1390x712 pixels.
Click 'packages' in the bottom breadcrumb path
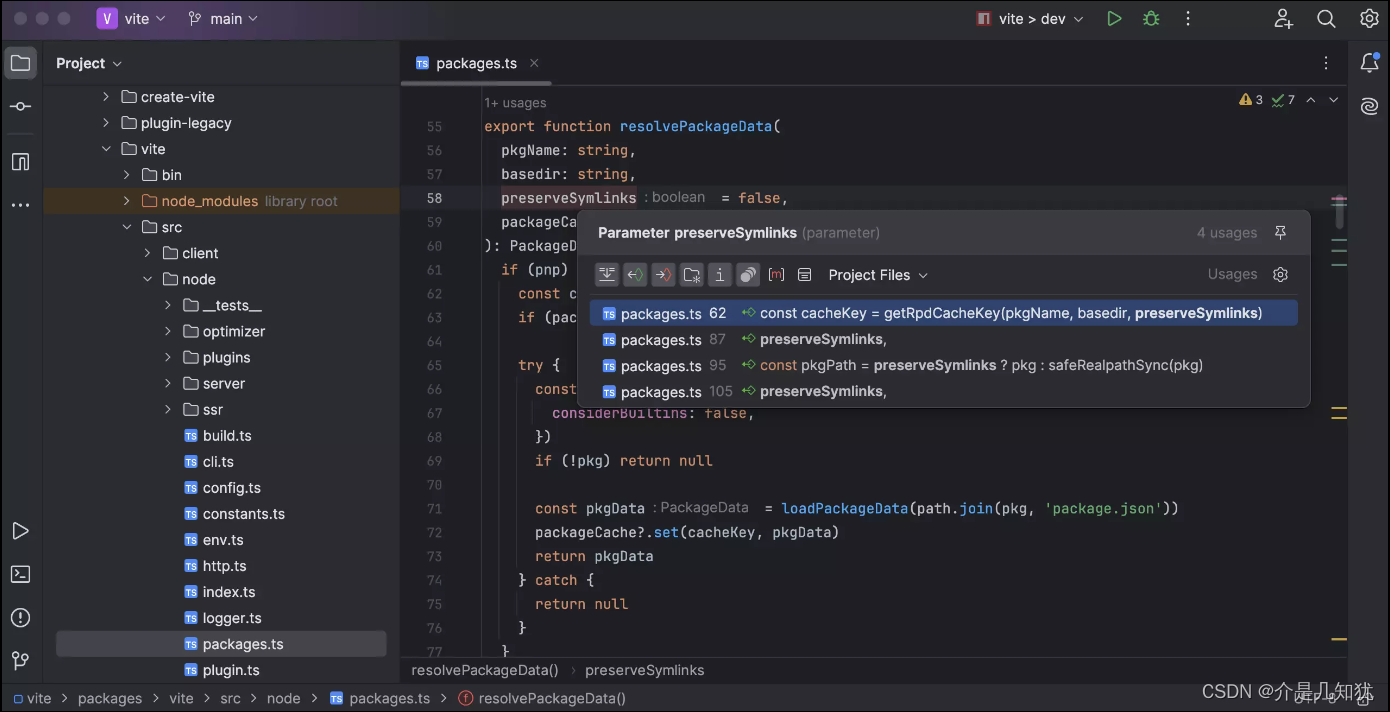[x=110, y=698]
